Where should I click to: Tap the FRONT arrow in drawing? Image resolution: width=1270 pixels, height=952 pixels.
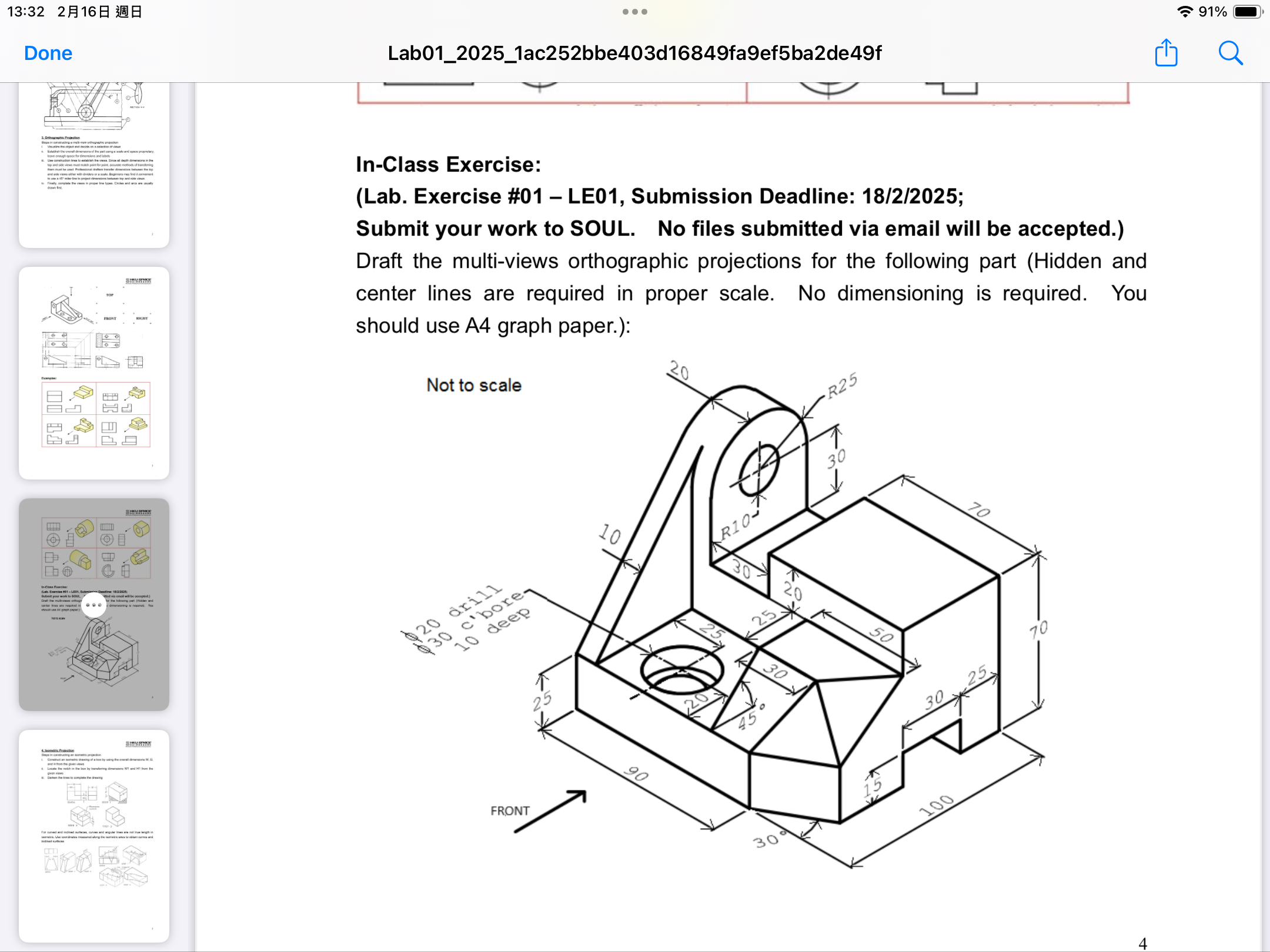(x=550, y=812)
